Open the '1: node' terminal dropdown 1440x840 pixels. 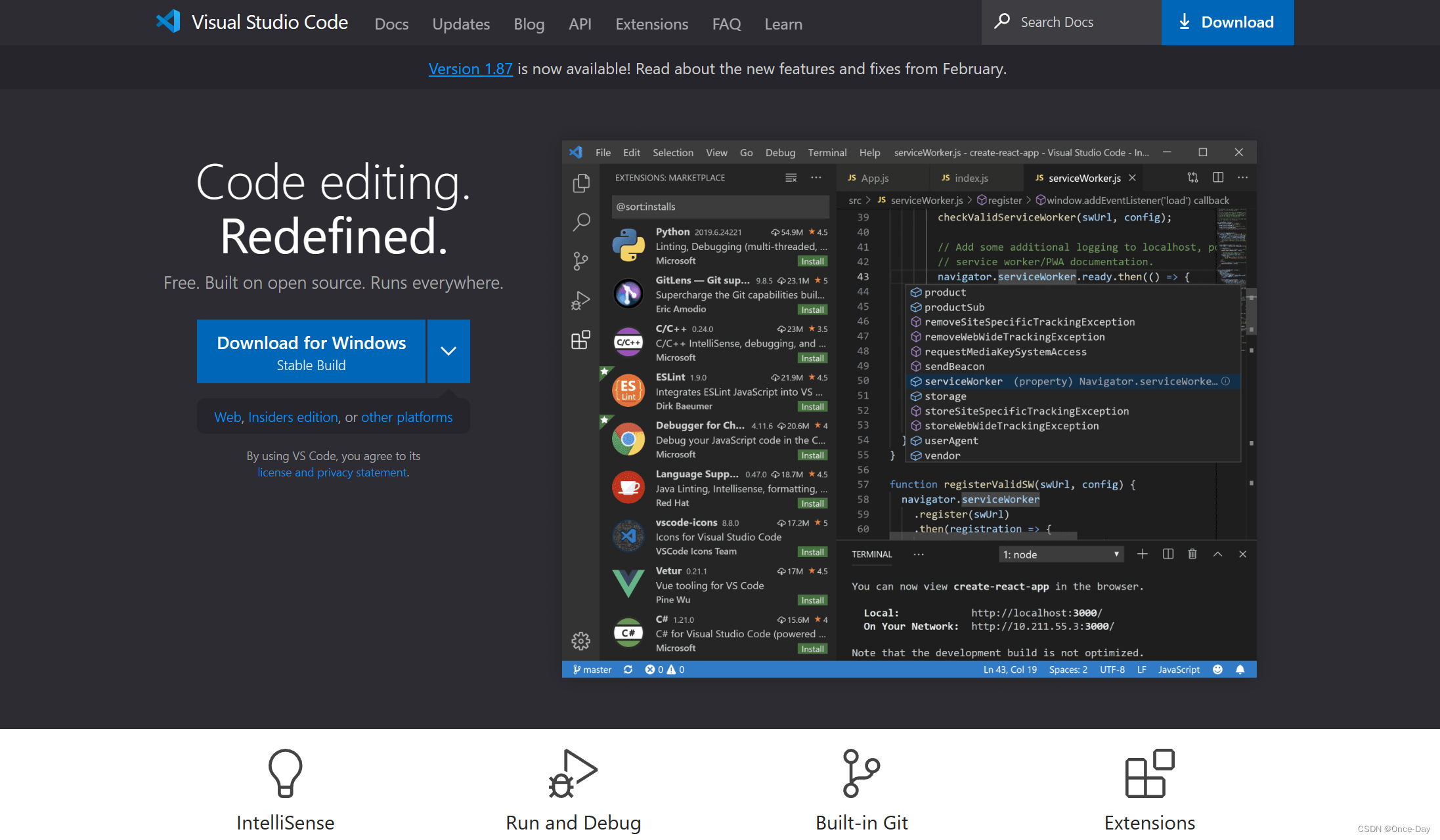click(1061, 555)
